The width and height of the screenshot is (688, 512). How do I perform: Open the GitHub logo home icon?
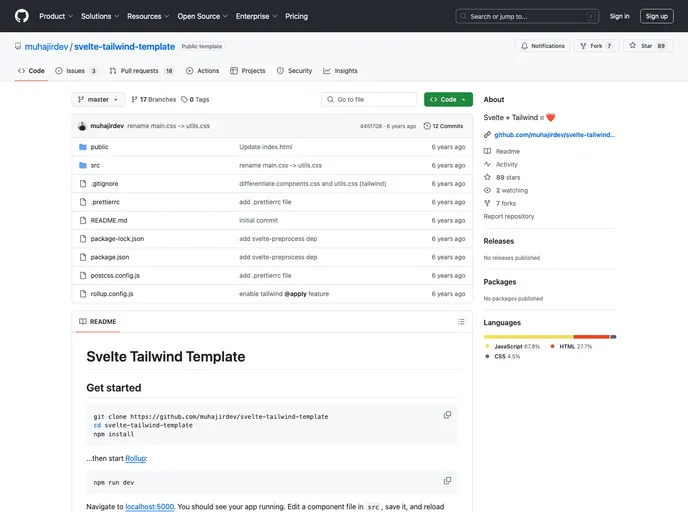(22, 16)
